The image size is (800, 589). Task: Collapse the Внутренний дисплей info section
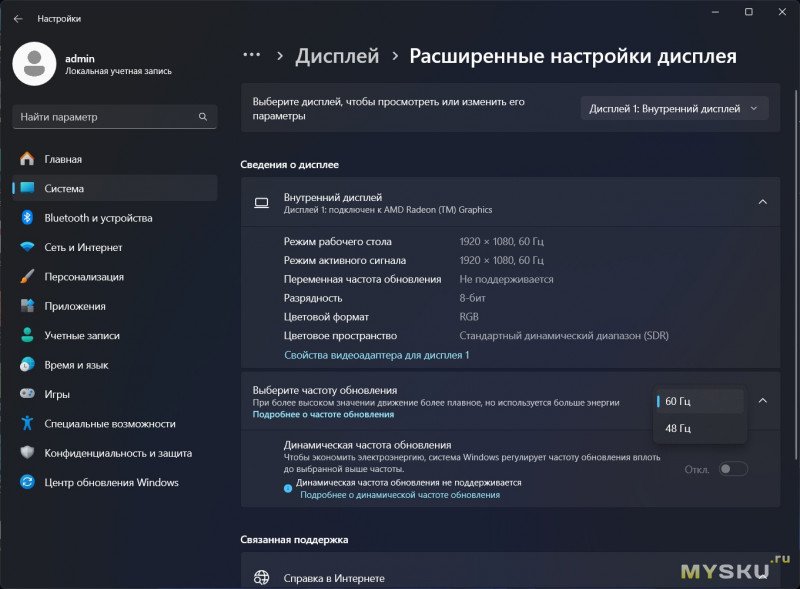(762, 202)
